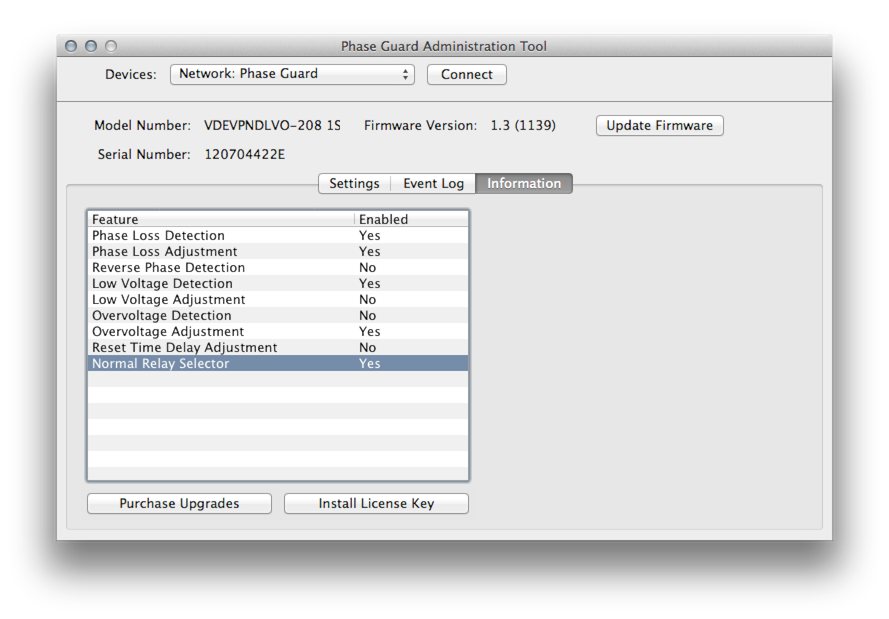Open the Devices dropdown

click(x=292, y=74)
